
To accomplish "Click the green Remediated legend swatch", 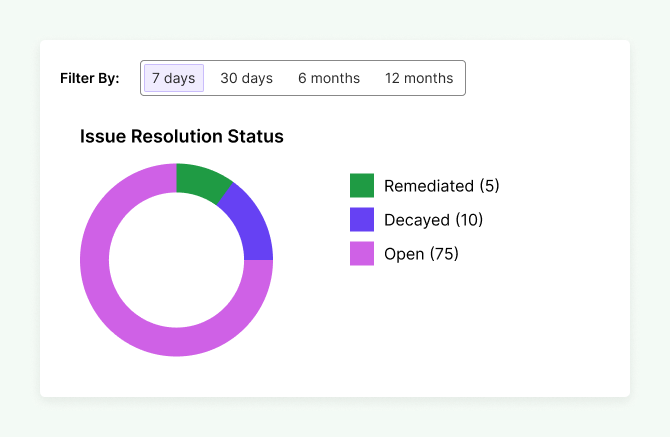I will coord(362,185).
